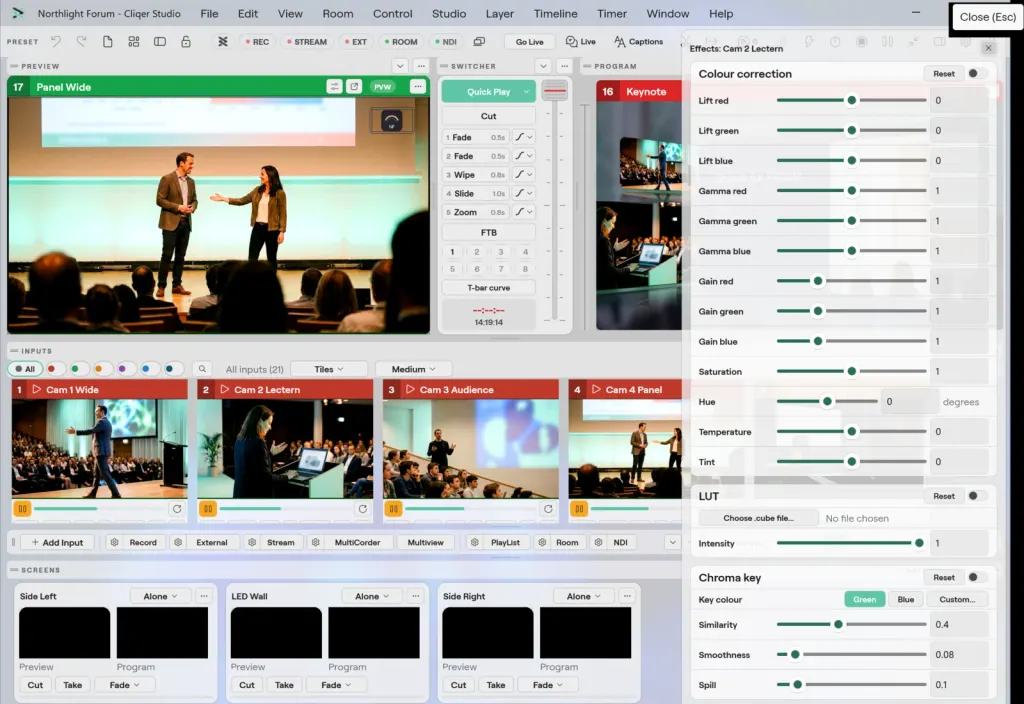Enable the Chroma key switch

point(977,577)
